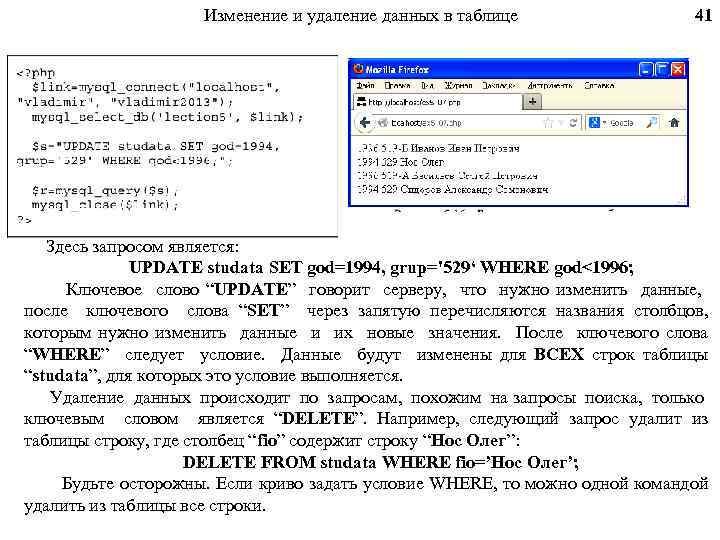Minimize the Mozilla Firefox window
This screenshot has width=720, height=540.
tap(646, 69)
